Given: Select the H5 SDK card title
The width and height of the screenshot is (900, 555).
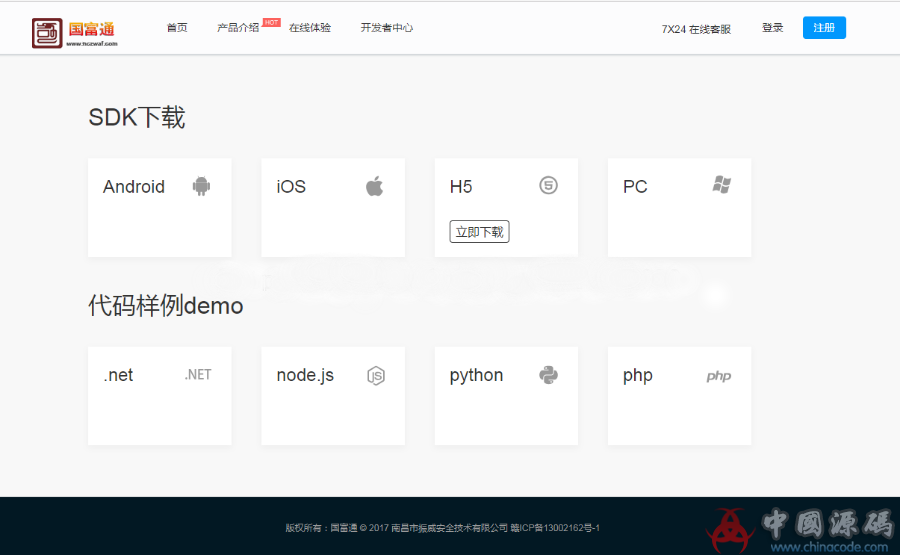Looking at the screenshot, I should [461, 187].
